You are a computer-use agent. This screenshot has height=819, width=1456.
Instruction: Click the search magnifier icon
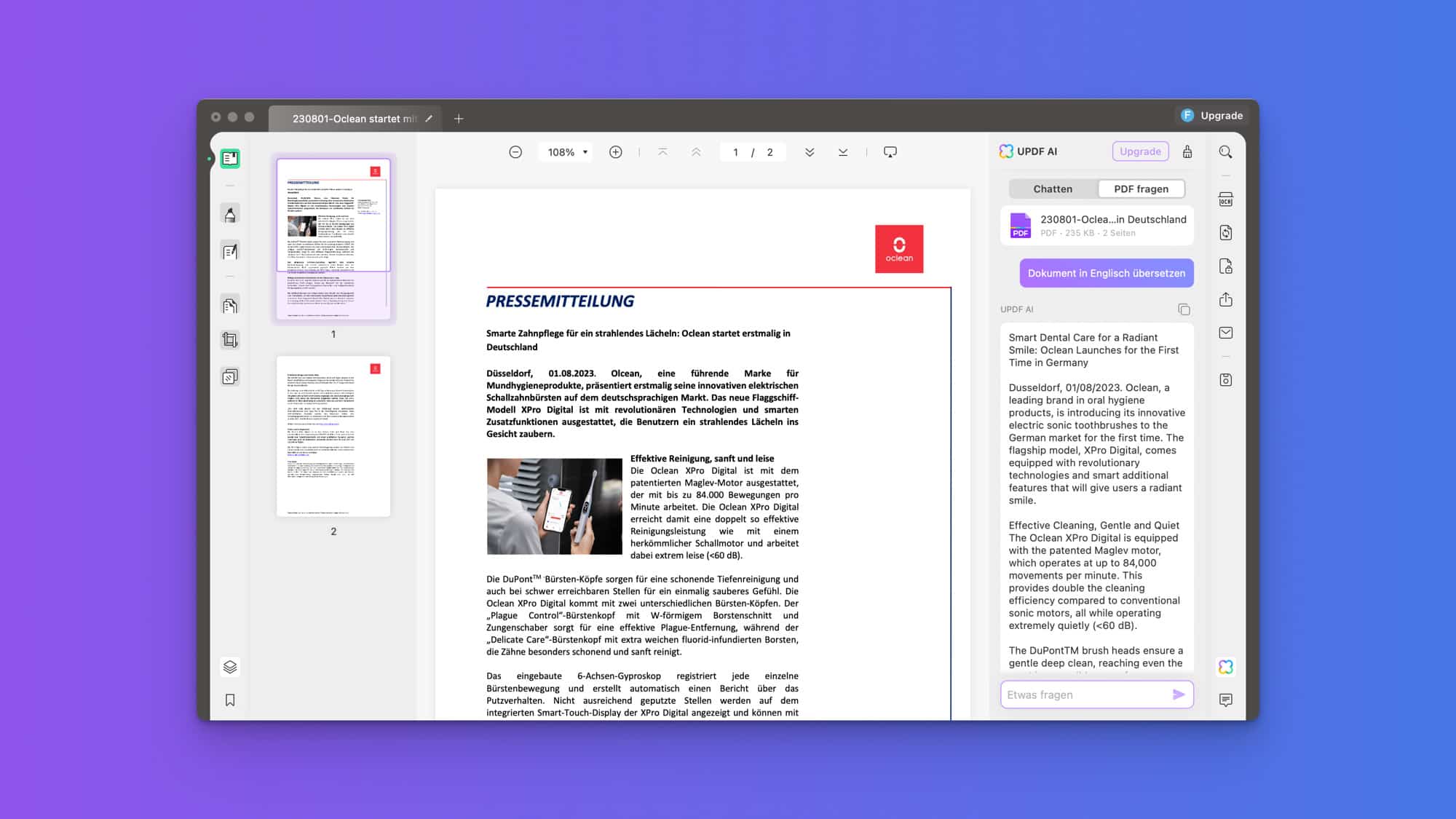(1225, 151)
